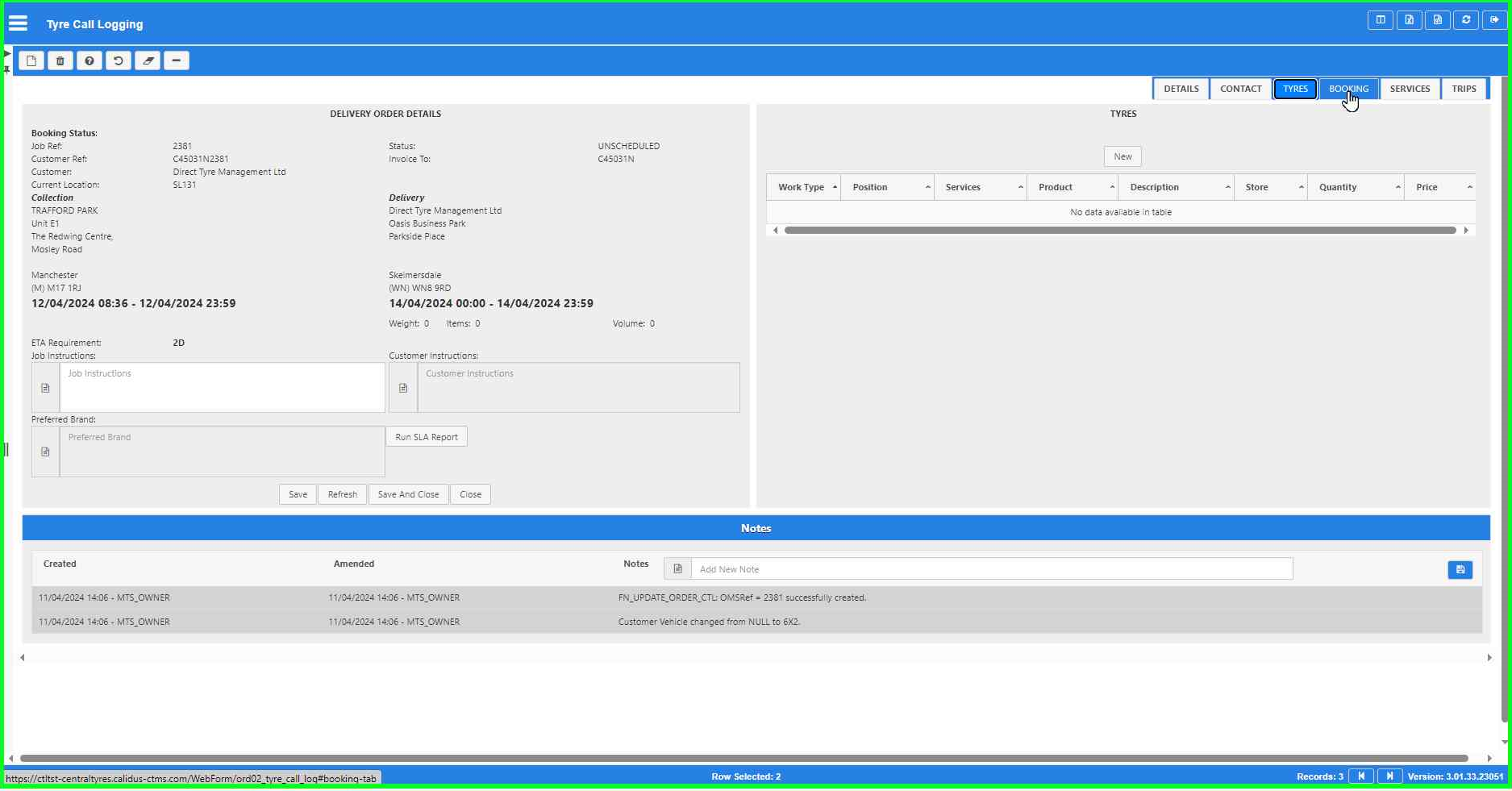Go to next record arrow in status bar
The image size is (1512, 791).
pyautogui.click(x=1389, y=776)
